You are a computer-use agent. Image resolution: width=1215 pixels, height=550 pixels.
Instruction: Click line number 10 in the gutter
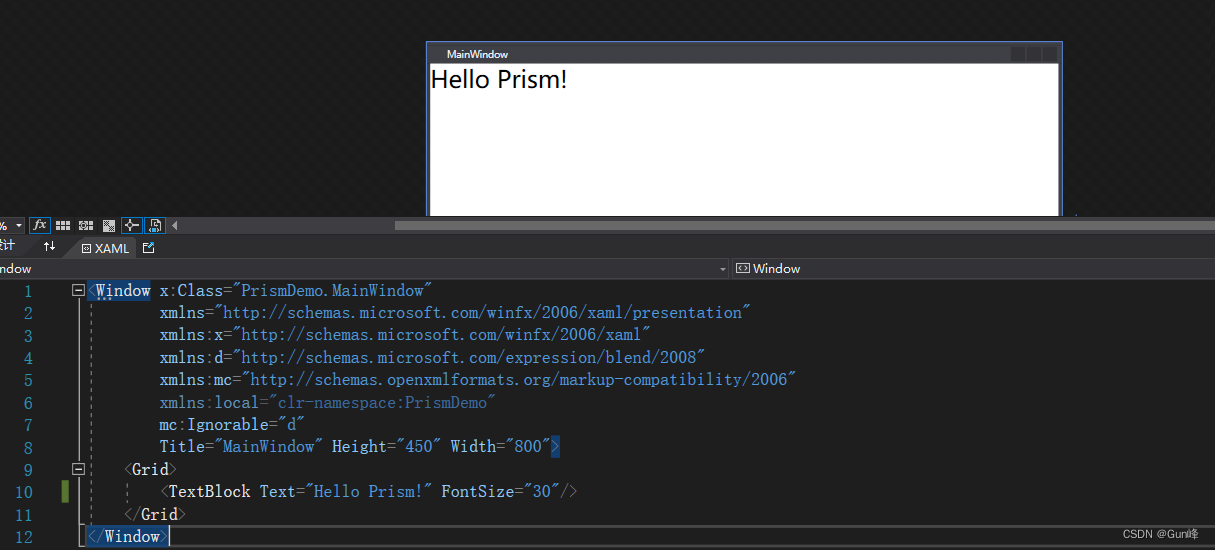point(23,492)
